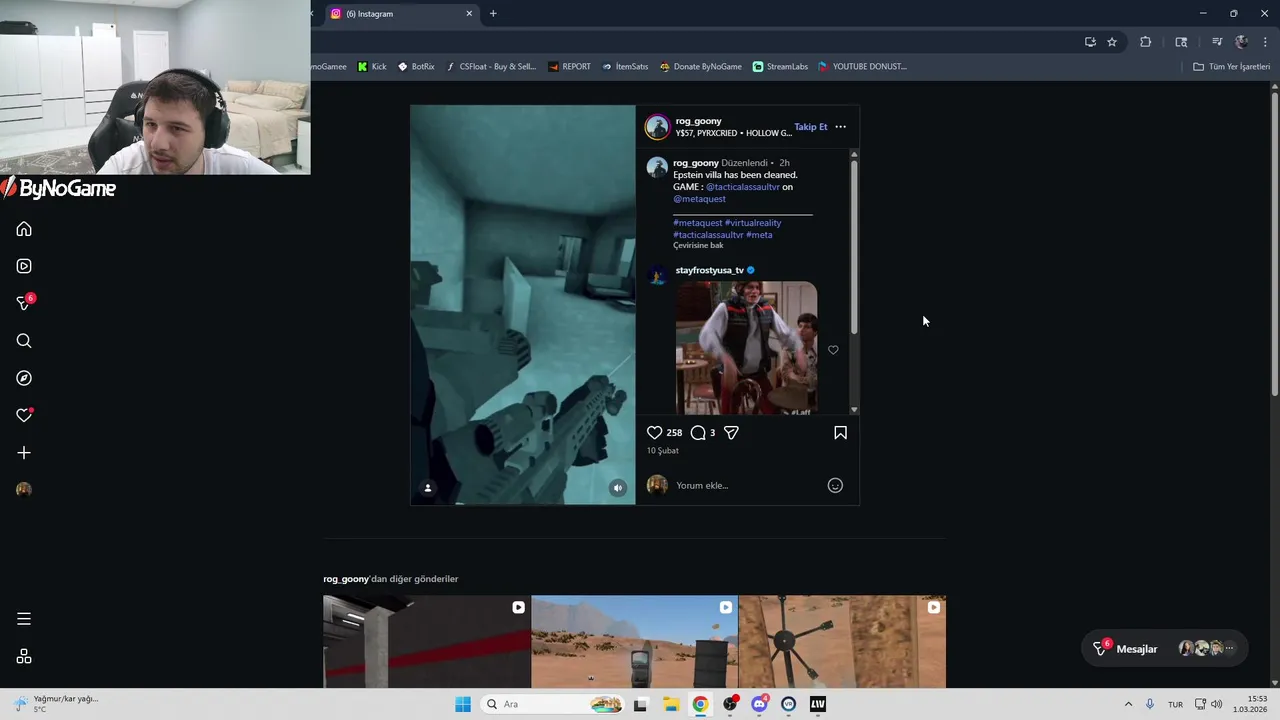Open Chrome extensions puzzle icon
The width and height of the screenshot is (1280, 720).
point(1146,42)
